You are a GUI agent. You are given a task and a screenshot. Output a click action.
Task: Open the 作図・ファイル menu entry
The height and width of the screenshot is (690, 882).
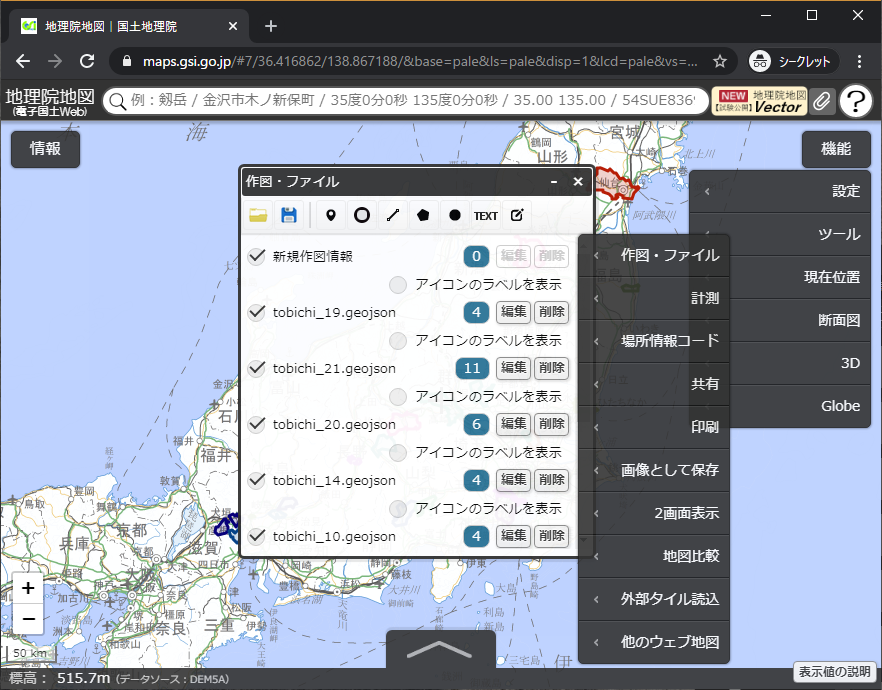[654, 255]
